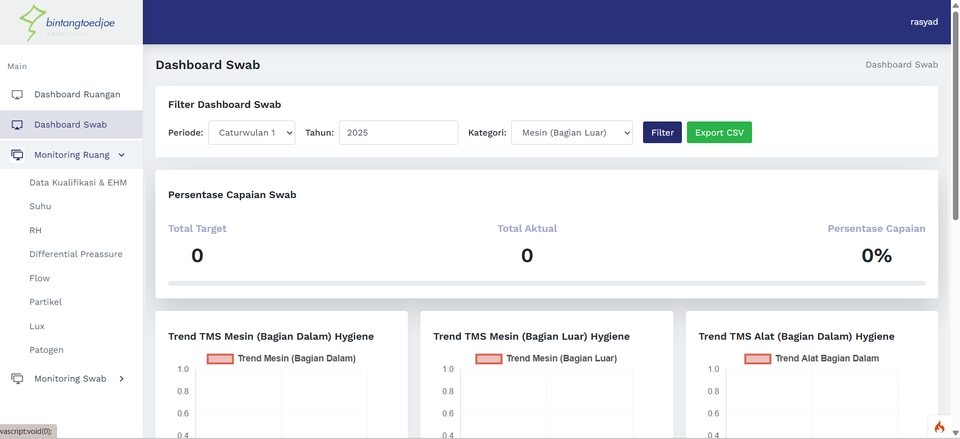
Task: Open the Kategori dropdown
Action: click(x=571, y=132)
